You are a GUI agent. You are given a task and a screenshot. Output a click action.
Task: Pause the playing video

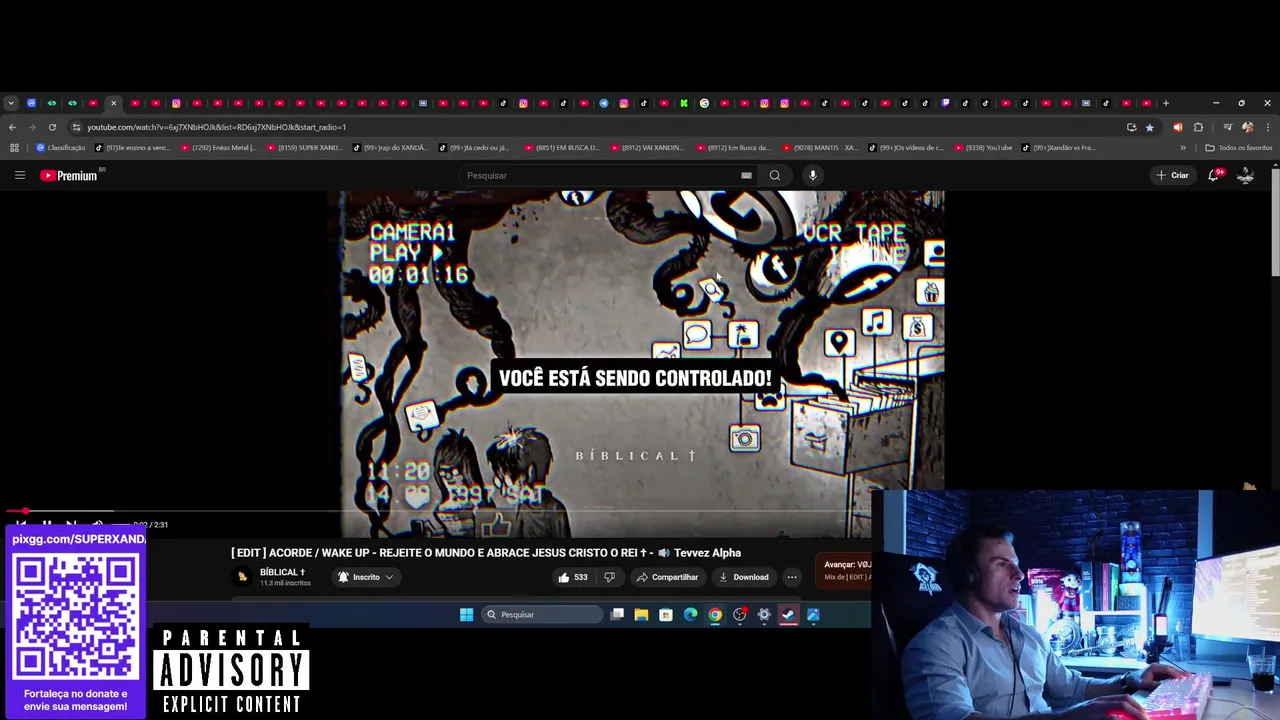click(46, 524)
